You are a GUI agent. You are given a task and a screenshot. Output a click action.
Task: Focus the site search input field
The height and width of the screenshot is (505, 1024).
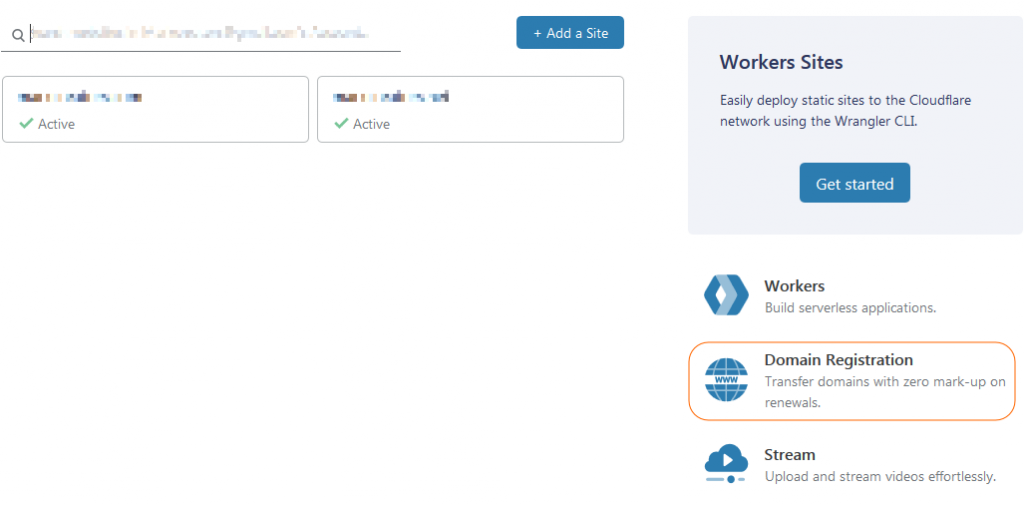coord(201,34)
